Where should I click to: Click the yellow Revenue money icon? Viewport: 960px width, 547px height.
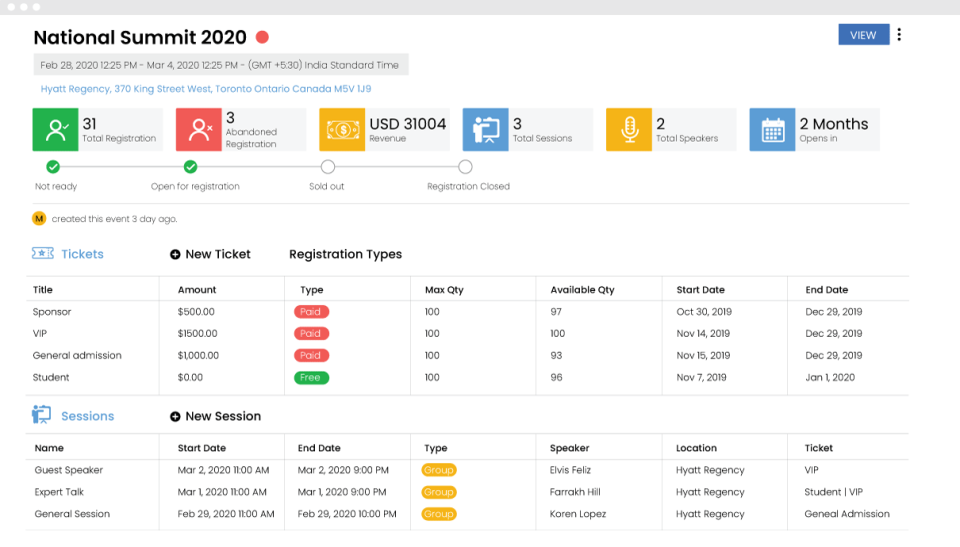(342, 130)
